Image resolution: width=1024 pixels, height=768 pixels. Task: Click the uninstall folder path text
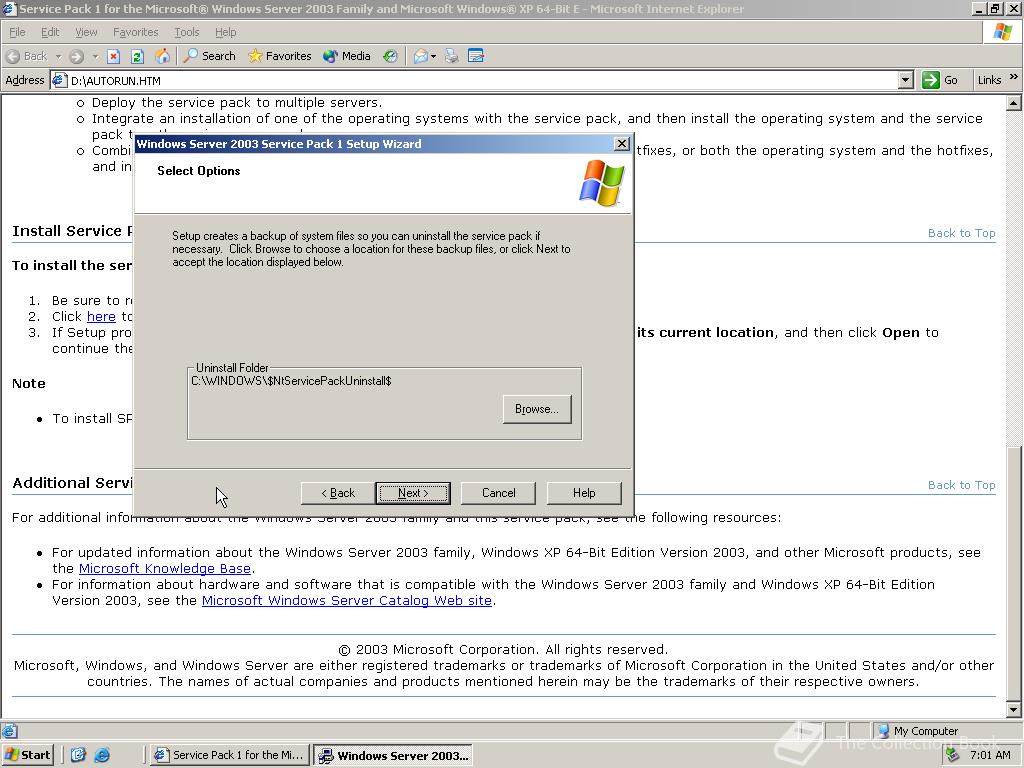291,381
